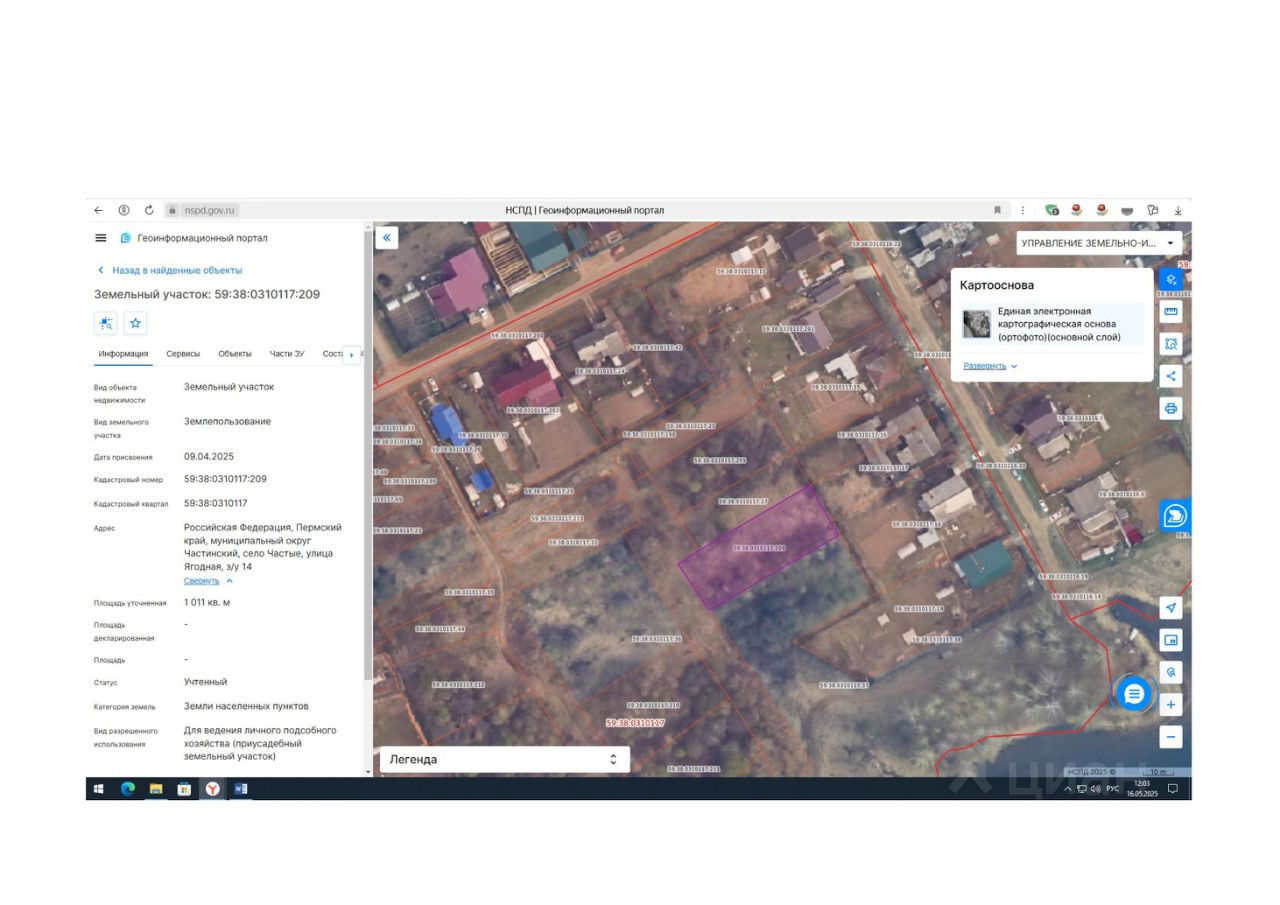Select the area search selection tool
The width and height of the screenshot is (1280, 905).
[1171, 344]
